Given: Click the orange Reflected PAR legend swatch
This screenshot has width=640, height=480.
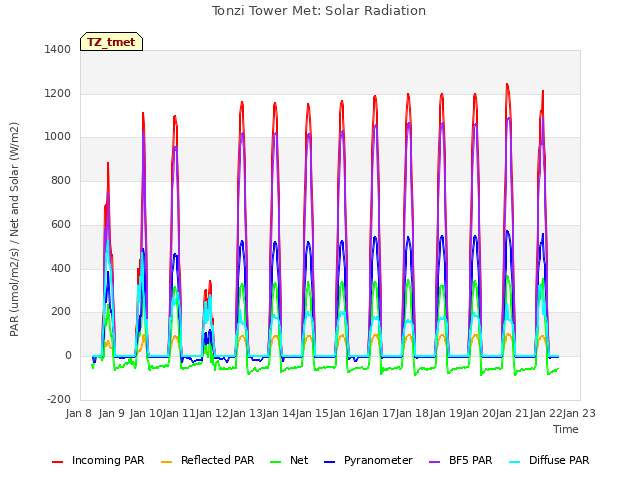Looking at the screenshot, I should click(x=167, y=462).
